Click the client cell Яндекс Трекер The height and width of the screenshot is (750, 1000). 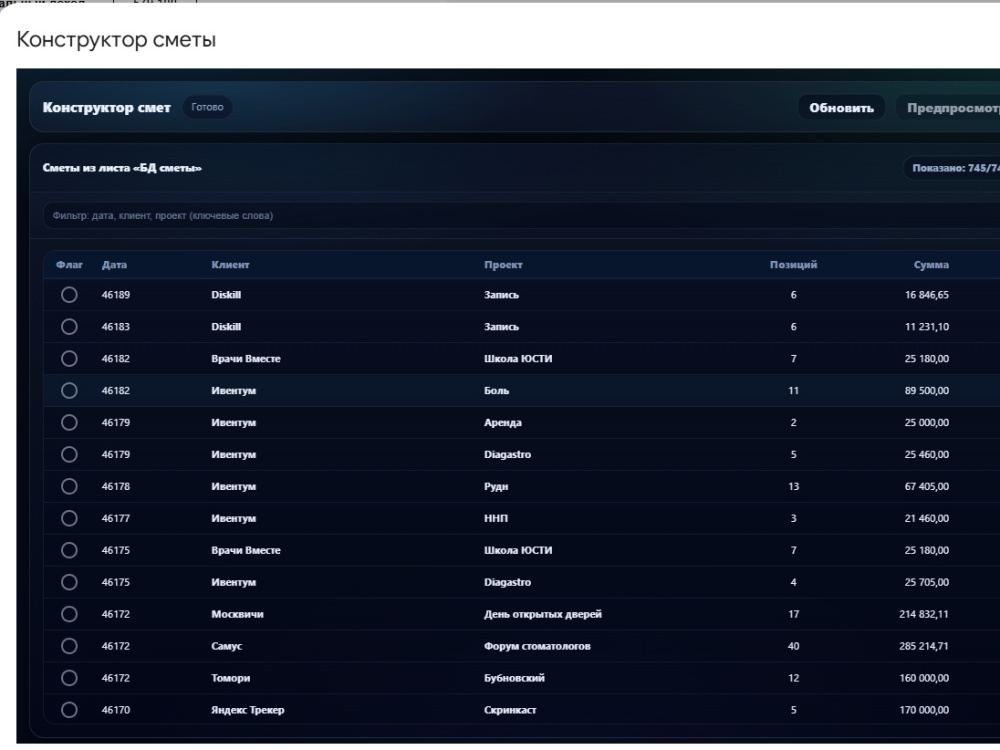248,710
